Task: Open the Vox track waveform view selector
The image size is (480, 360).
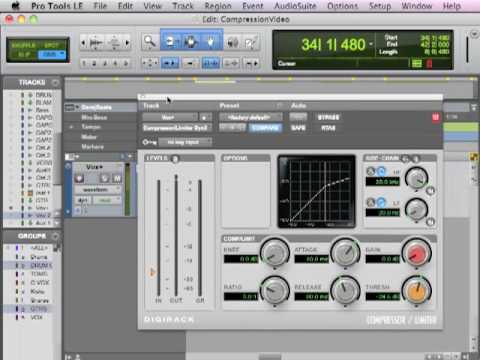Action: (97, 190)
